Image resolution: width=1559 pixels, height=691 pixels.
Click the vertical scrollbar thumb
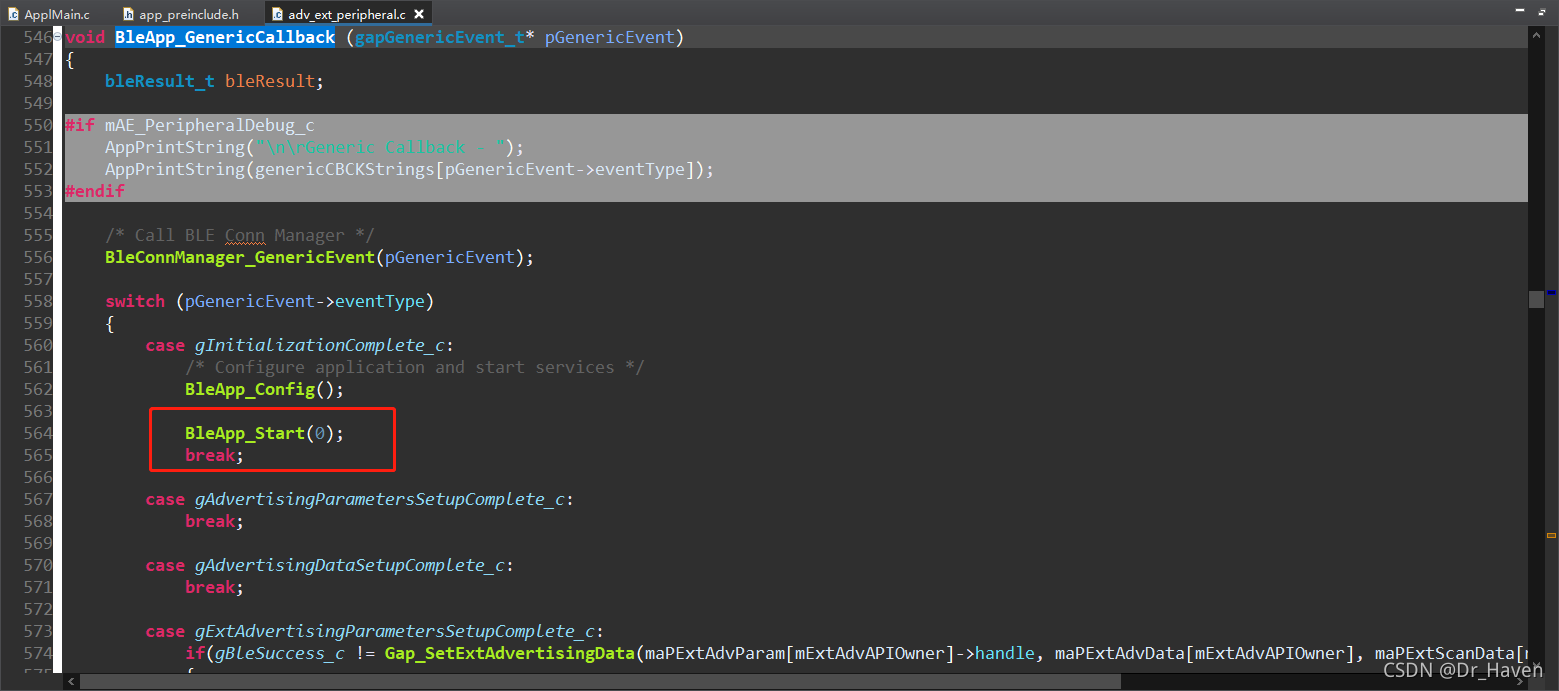point(1536,299)
